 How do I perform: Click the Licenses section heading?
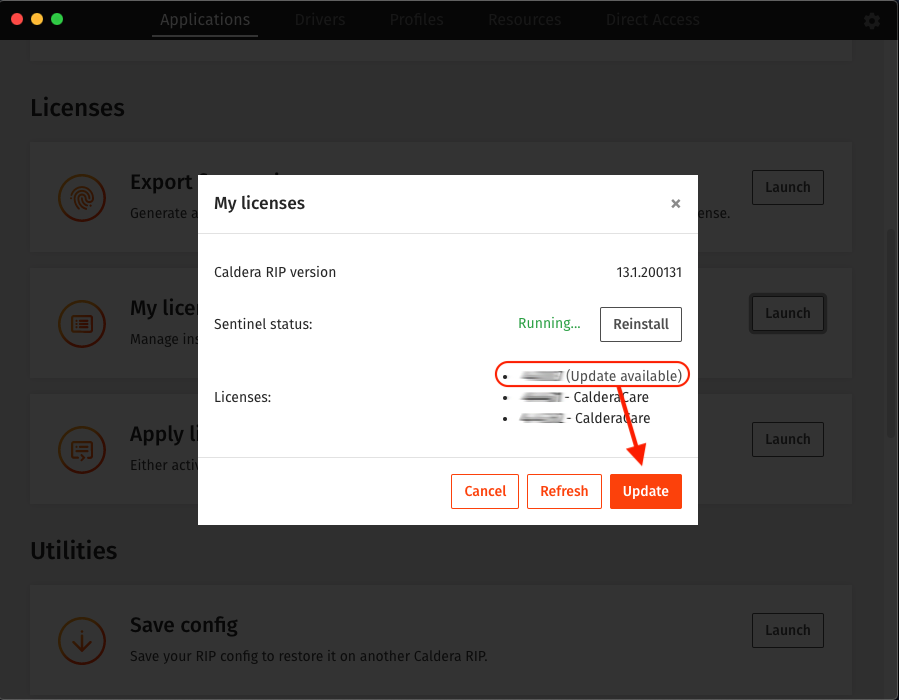[77, 108]
